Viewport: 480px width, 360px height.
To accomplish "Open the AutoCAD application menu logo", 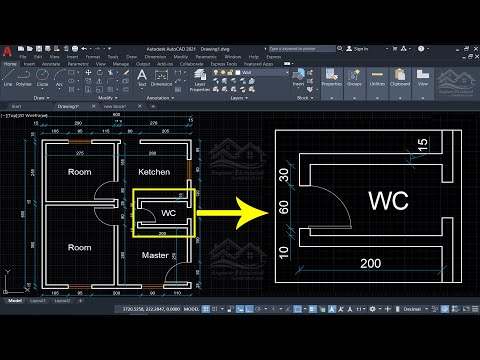I will pos(7,52).
